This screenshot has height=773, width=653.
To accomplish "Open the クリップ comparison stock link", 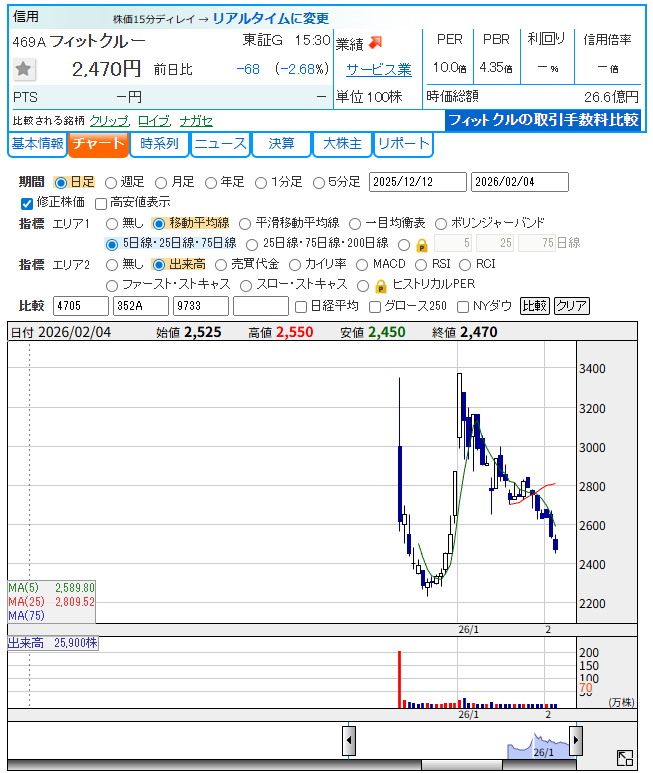I will pyautogui.click(x=109, y=121).
